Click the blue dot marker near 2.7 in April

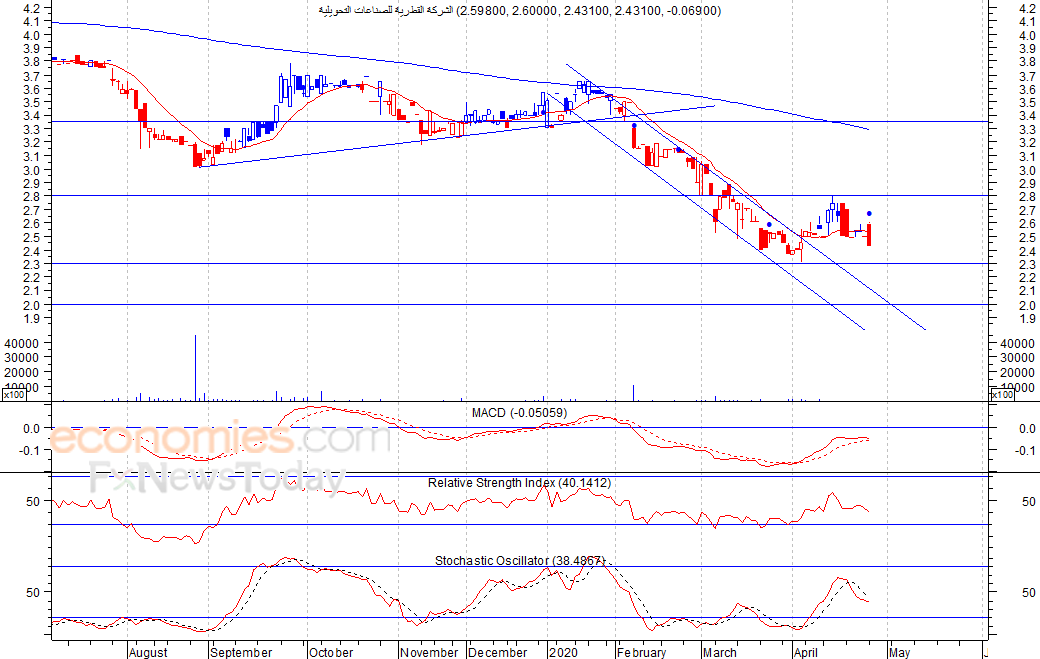coord(870,213)
